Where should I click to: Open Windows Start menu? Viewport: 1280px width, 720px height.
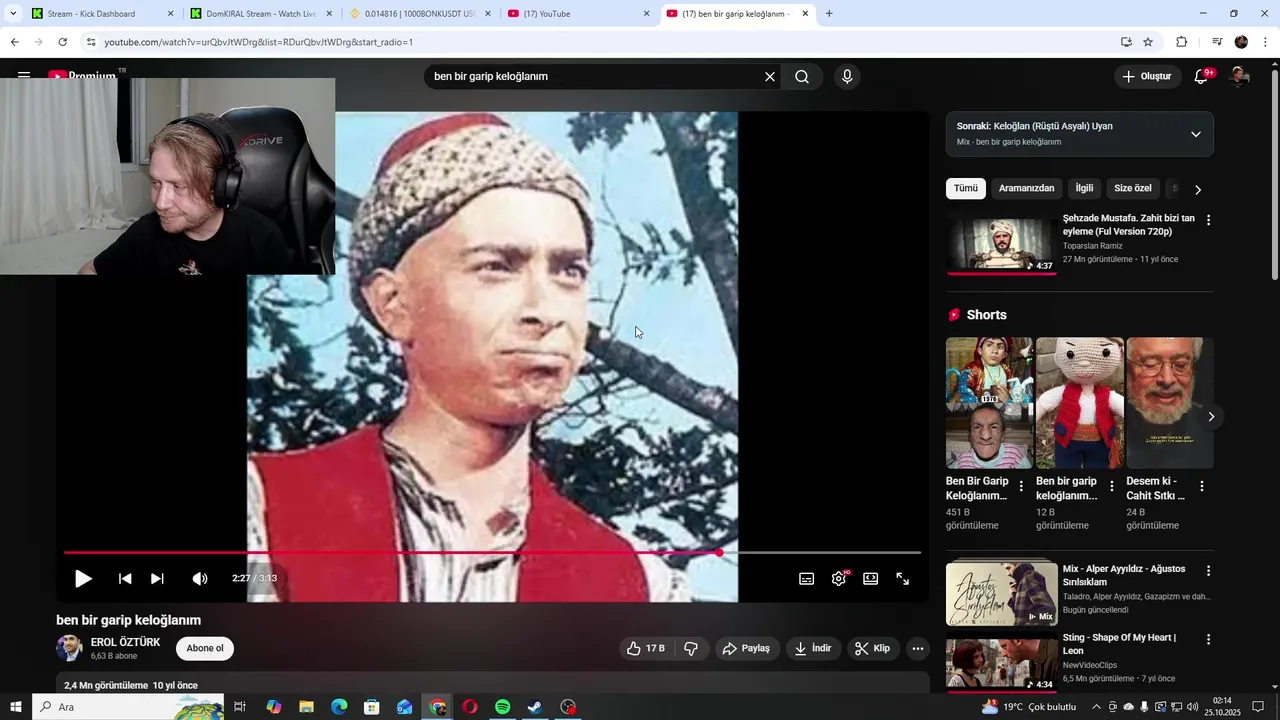16,707
